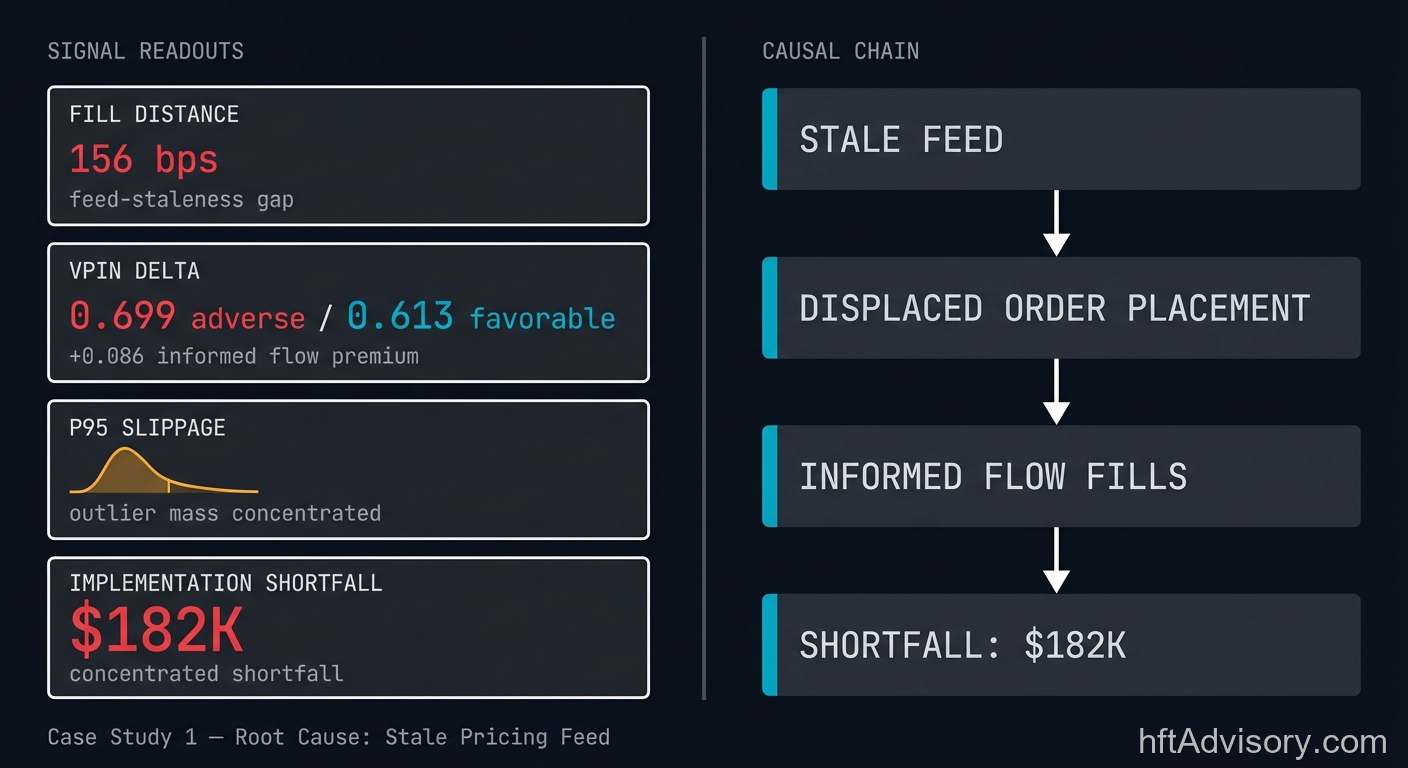Click the Shortfall: $182K block
This screenshot has height=768, width=1408.
point(1061,645)
